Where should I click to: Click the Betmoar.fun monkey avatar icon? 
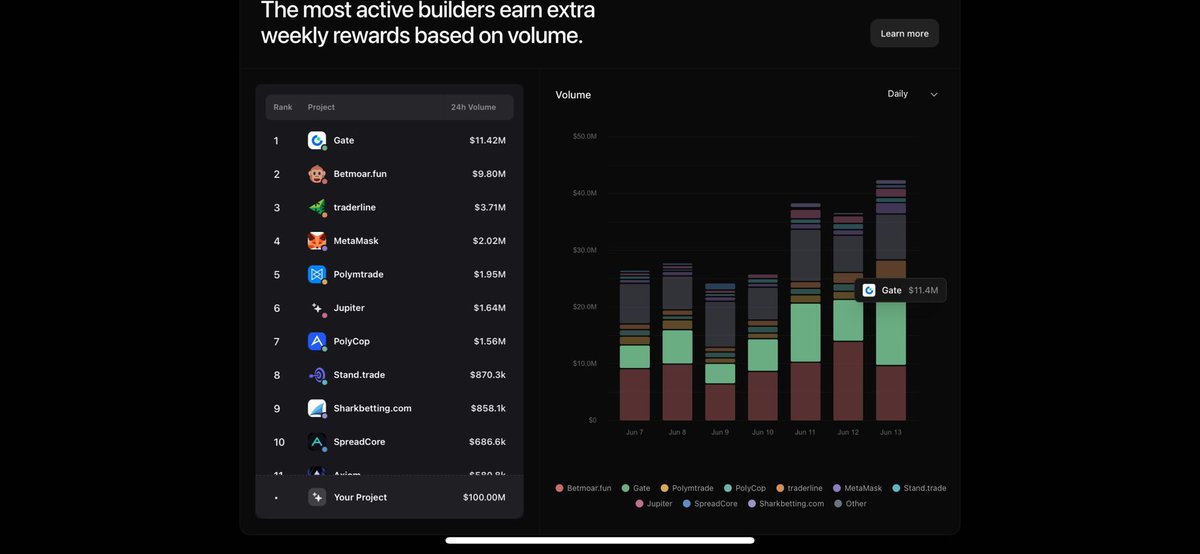coord(317,174)
